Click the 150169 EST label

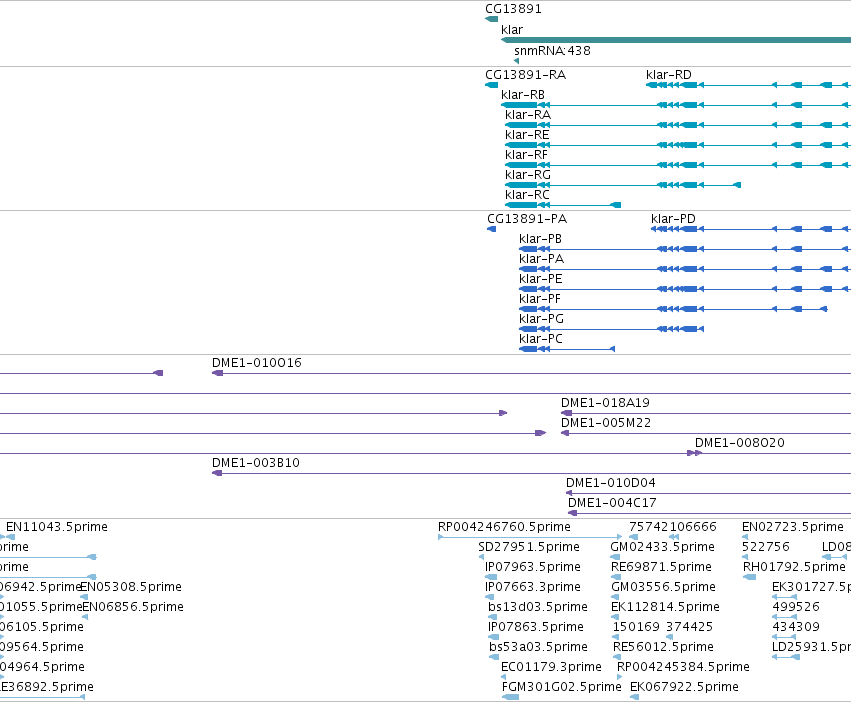636,627
